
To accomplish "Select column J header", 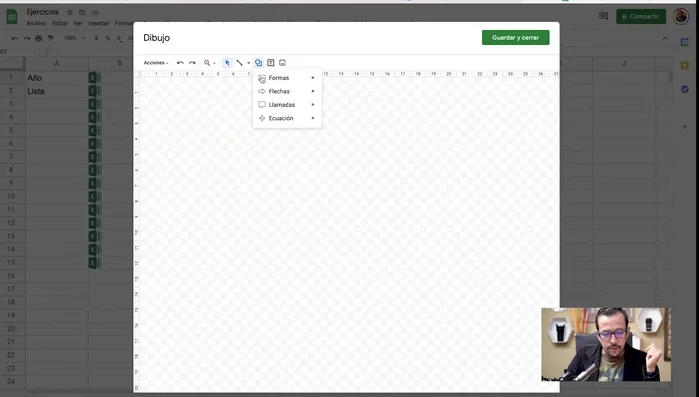I will tap(624, 63).
